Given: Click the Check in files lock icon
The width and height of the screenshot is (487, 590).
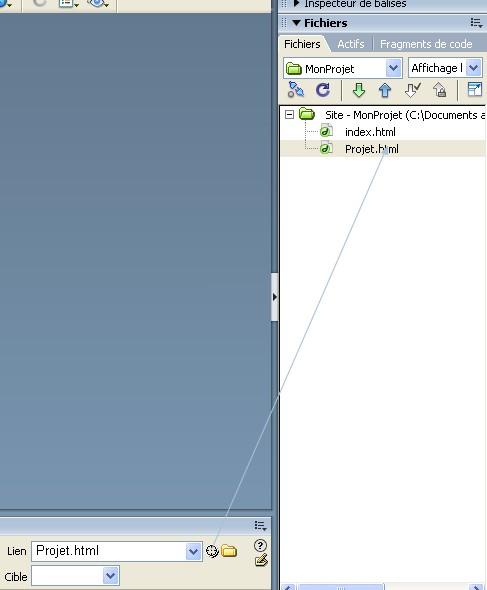Looking at the screenshot, I should [440, 90].
